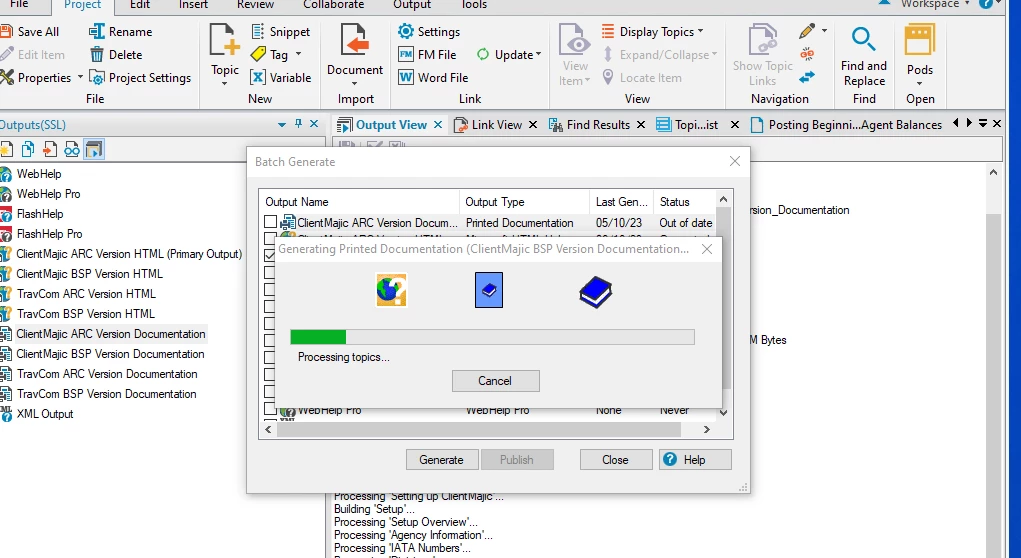Close the Output View tab
Image resolution: width=1021 pixels, height=558 pixels.
click(438, 124)
